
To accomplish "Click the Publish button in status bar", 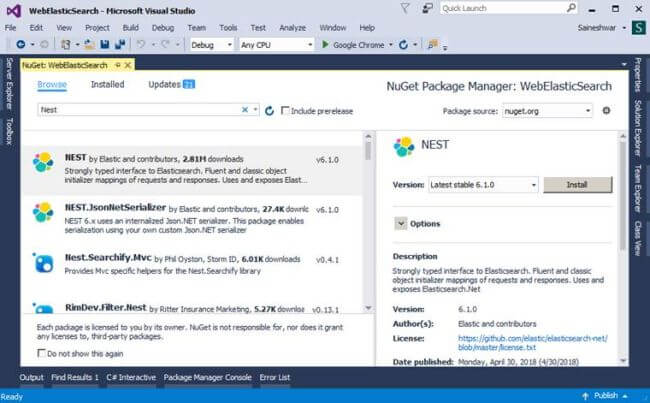I will click(605, 396).
